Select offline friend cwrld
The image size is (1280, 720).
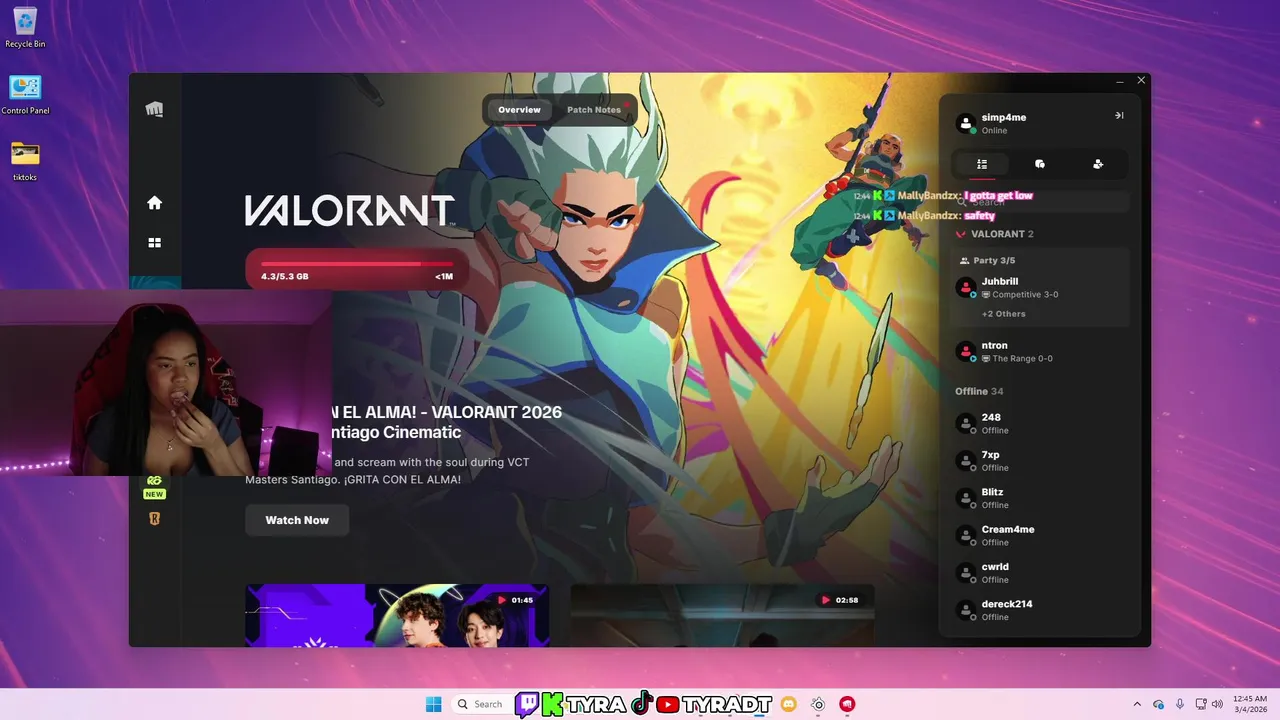(1040, 573)
